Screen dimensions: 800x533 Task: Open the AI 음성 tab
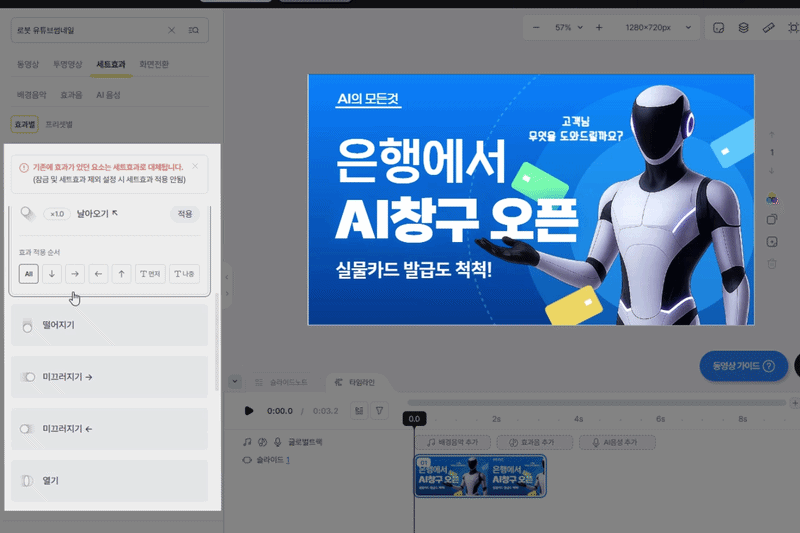108,95
